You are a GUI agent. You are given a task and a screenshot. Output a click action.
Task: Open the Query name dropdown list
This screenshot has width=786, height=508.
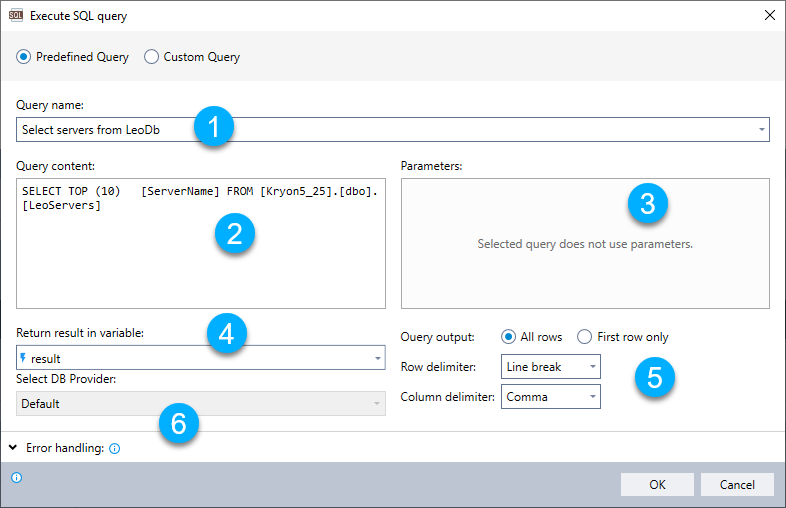(761, 130)
